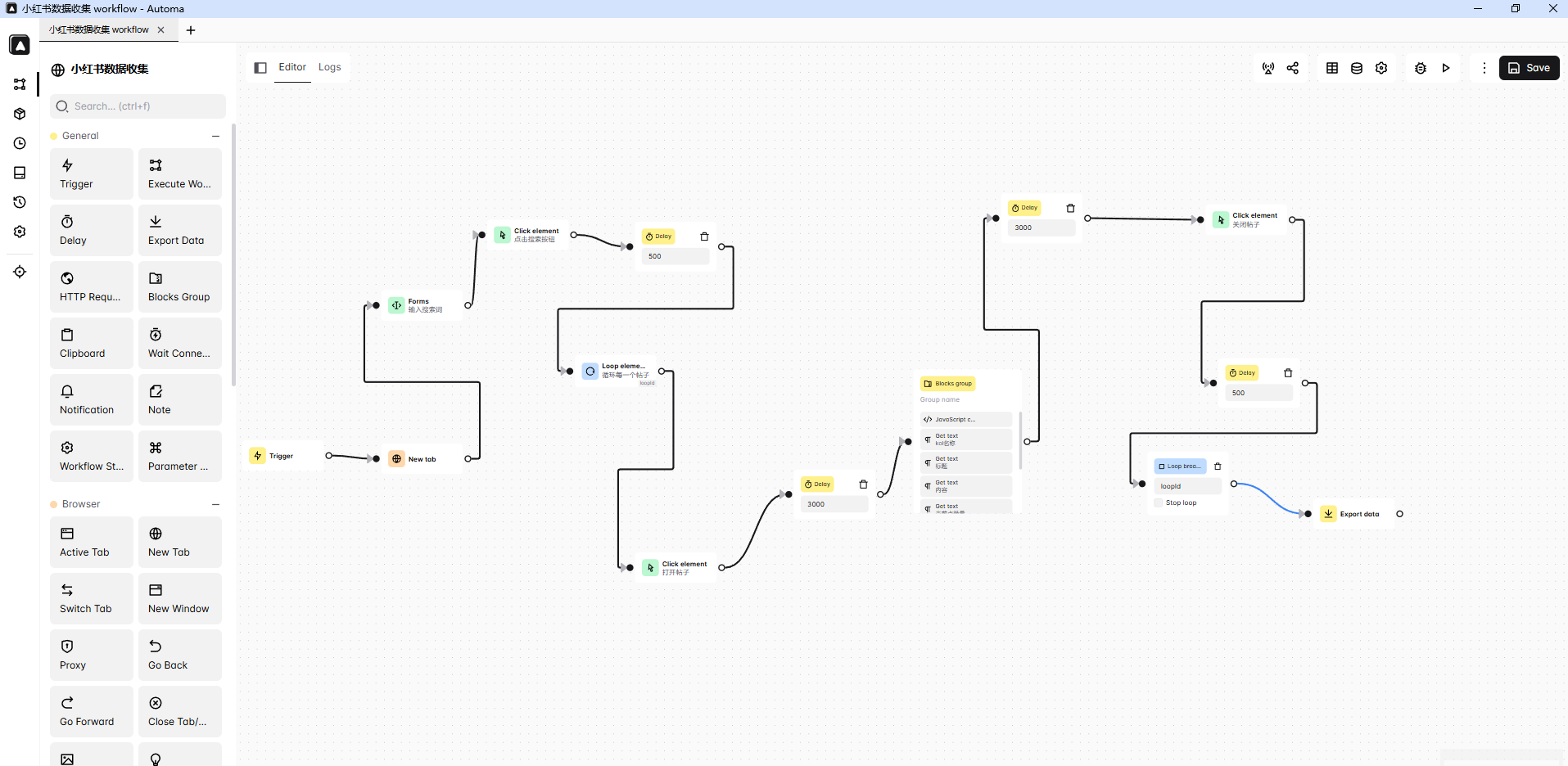Run the workflow with the play icon
This screenshot has width=1568, height=766.
point(1446,68)
